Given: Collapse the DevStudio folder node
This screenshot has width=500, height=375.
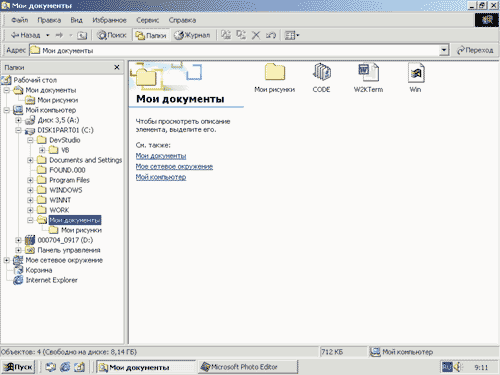Looking at the screenshot, I should [x=31, y=140].
